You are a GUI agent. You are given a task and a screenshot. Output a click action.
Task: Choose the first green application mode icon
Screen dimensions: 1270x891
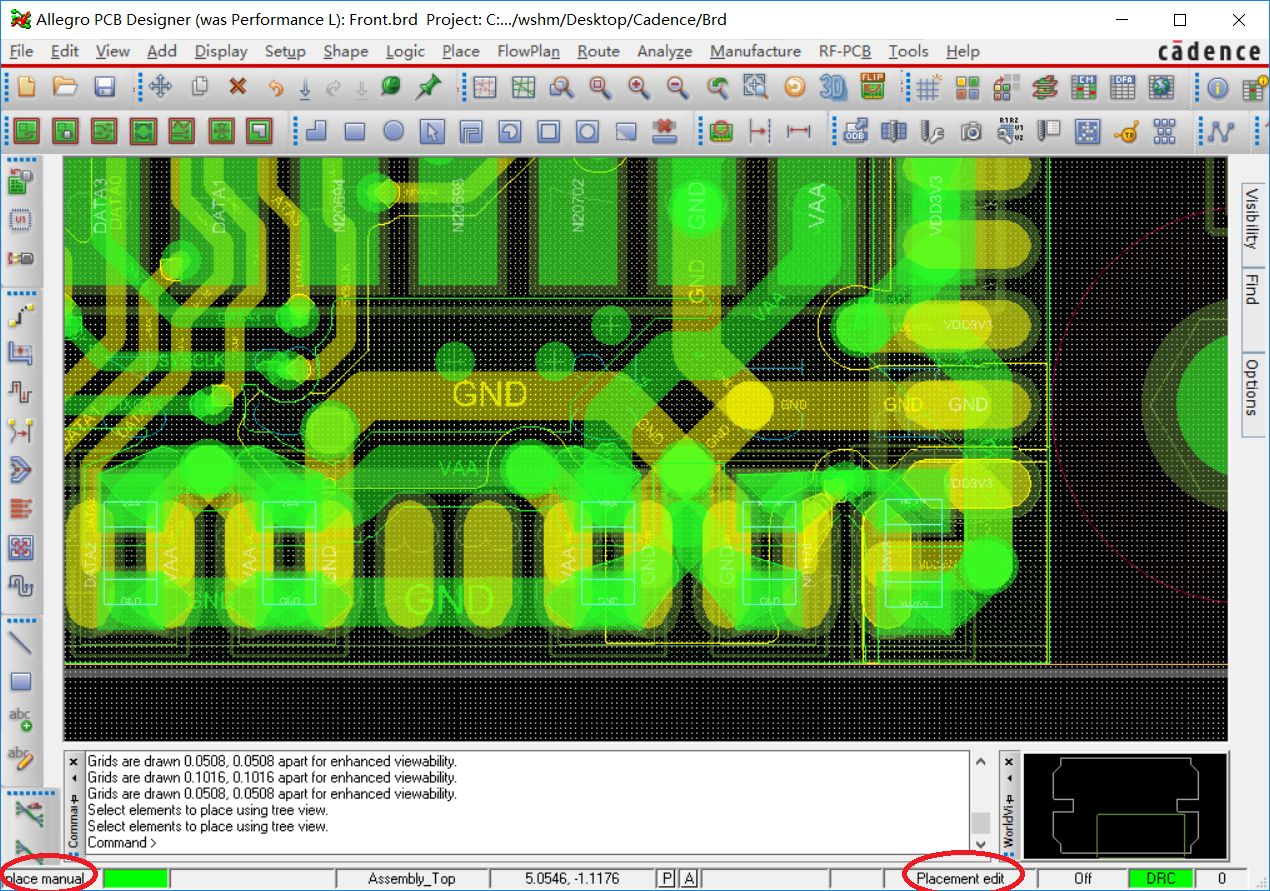tap(26, 131)
